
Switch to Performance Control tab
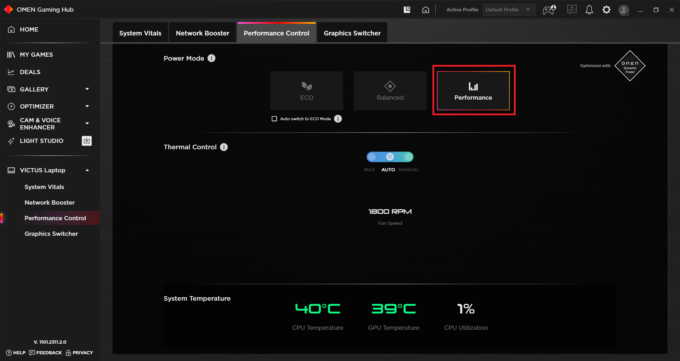(276, 33)
